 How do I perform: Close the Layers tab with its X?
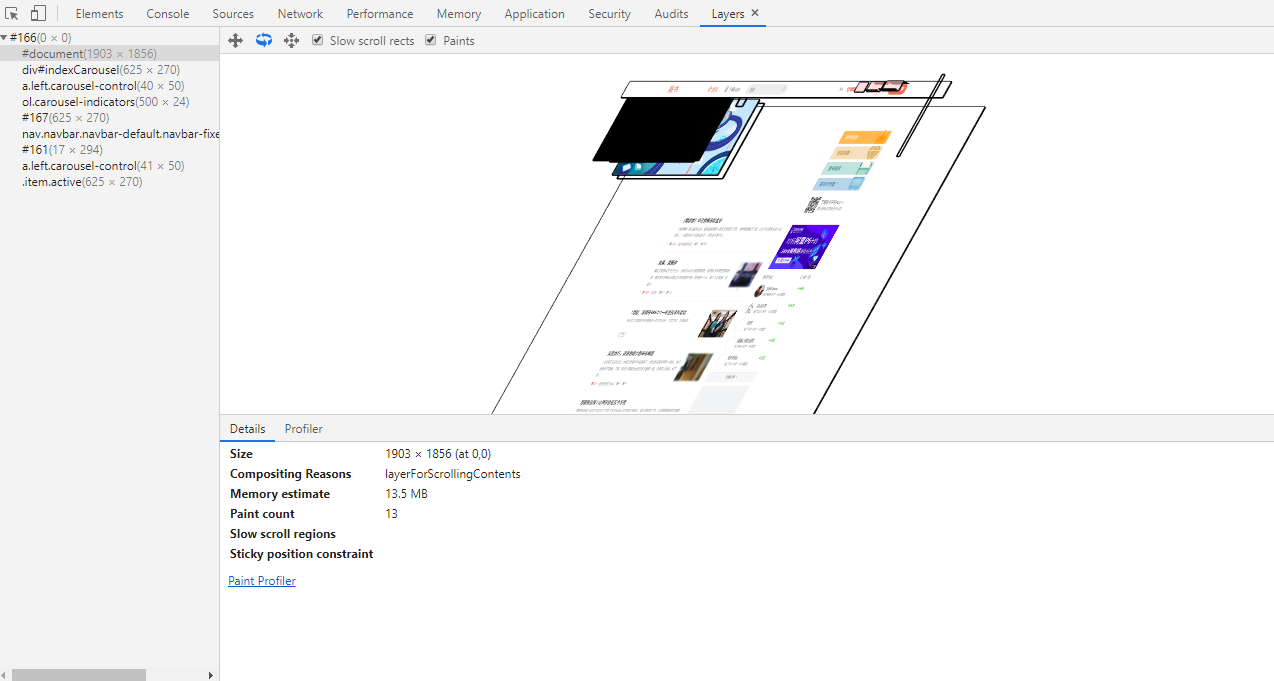click(x=755, y=13)
